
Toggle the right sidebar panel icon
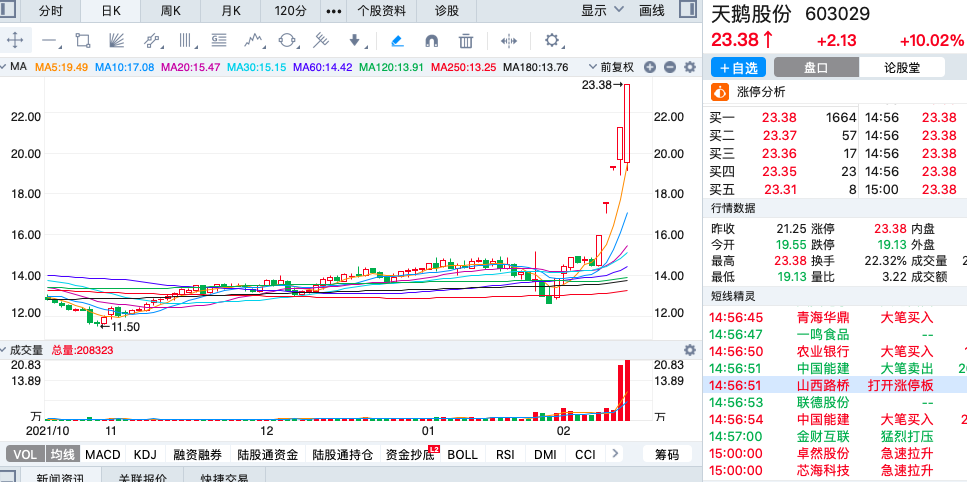(685, 11)
